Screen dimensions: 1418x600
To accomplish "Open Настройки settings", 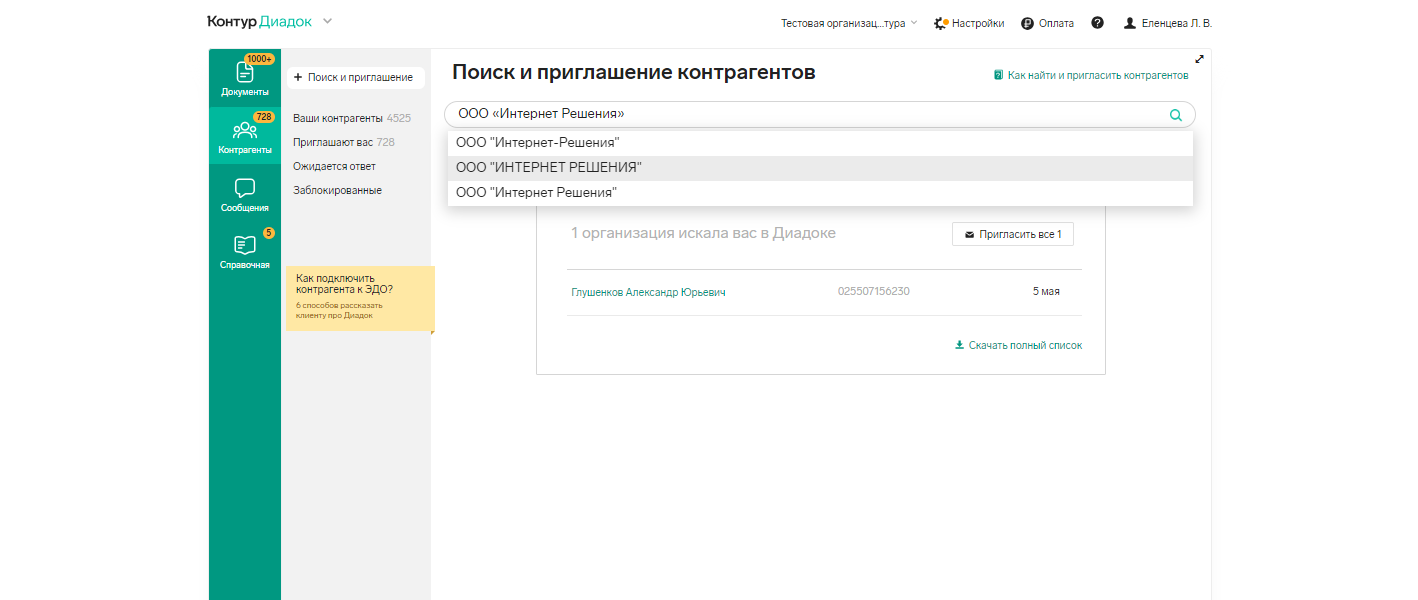I will pos(969,23).
